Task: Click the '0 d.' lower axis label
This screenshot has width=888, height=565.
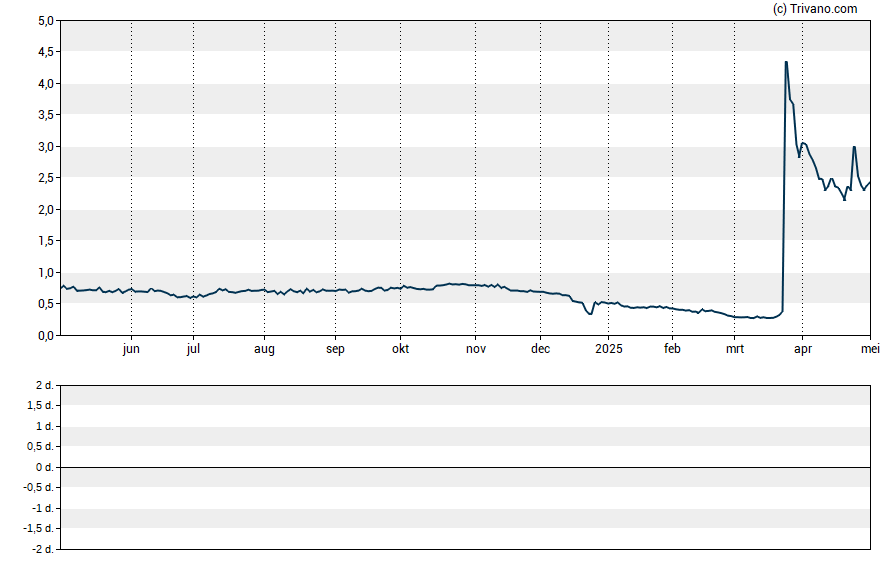Action: (x=45, y=467)
